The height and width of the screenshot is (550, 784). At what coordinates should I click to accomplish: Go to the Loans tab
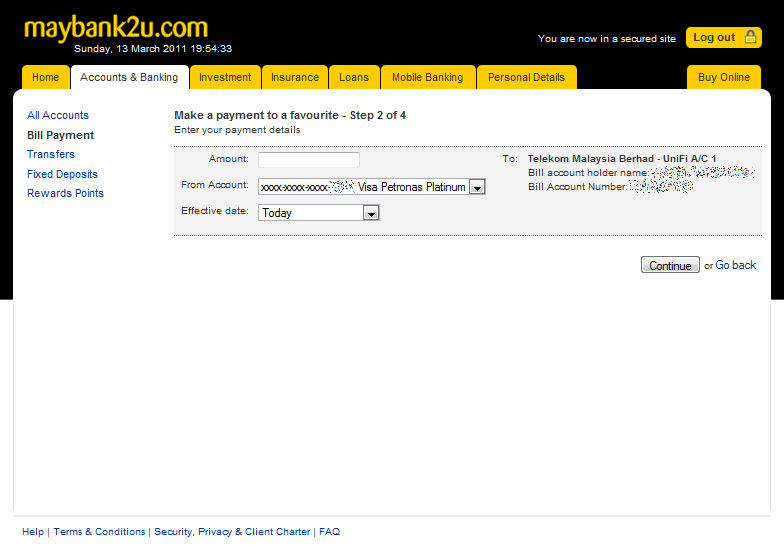point(354,78)
